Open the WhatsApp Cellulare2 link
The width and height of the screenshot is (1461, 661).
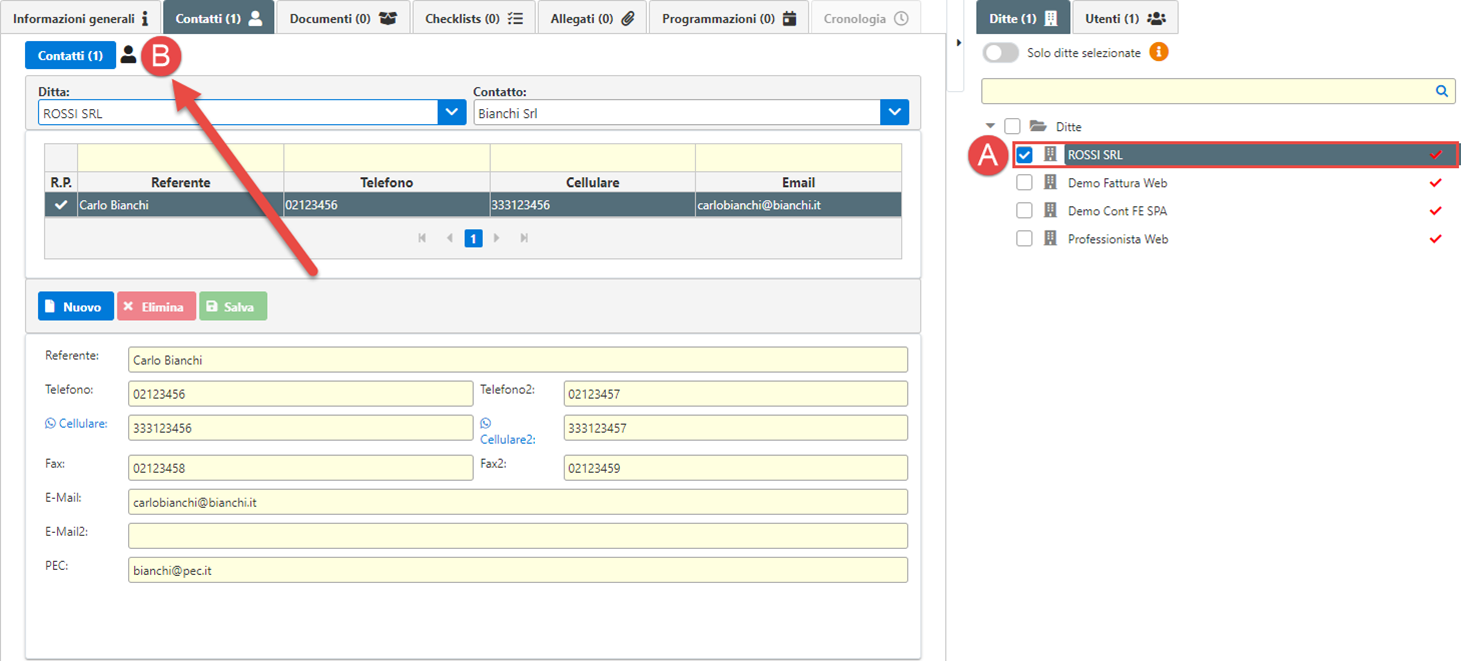pyautogui.click(x=508, y=431)
